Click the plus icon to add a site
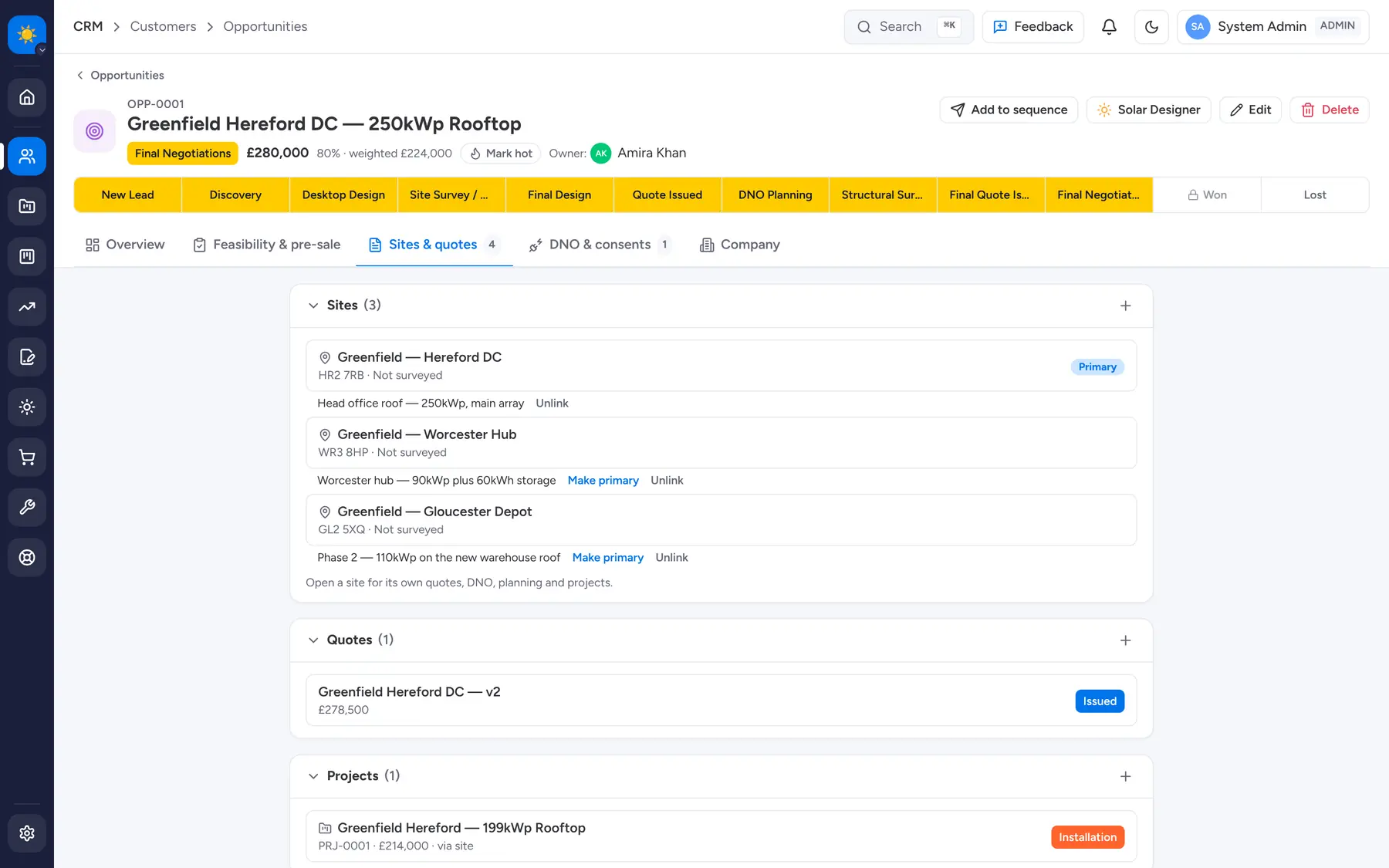The width and height of the screenshot is (1389, 868). [1126, 306]
